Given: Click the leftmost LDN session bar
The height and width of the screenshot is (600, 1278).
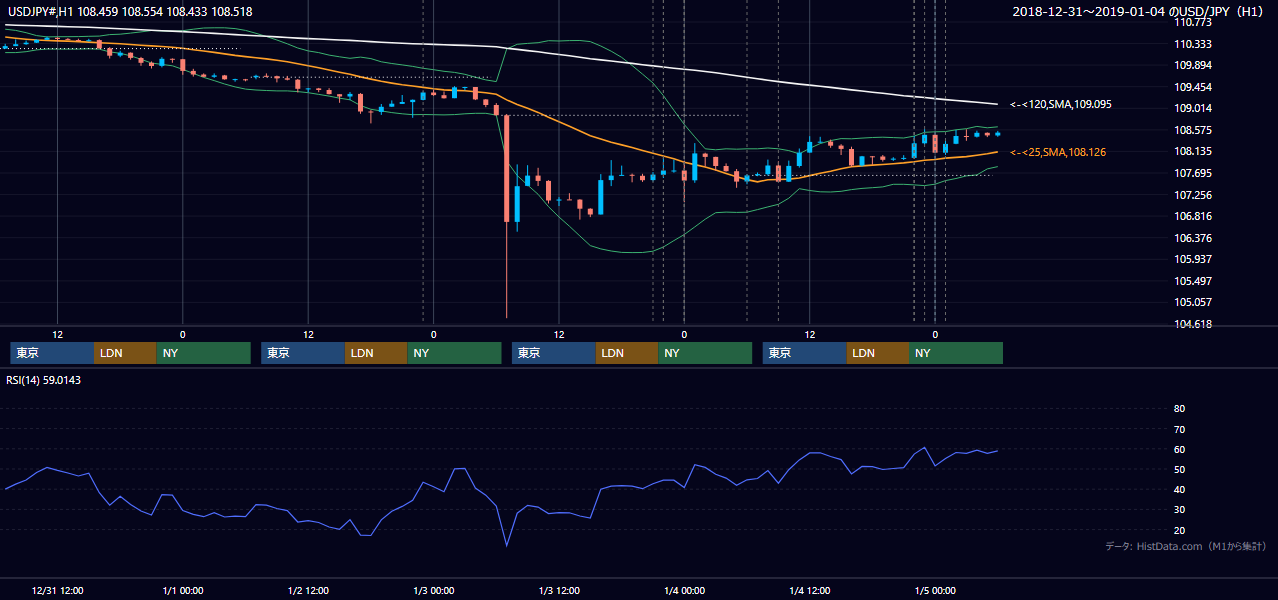Looking at the screenshot, I should (125, 353).
